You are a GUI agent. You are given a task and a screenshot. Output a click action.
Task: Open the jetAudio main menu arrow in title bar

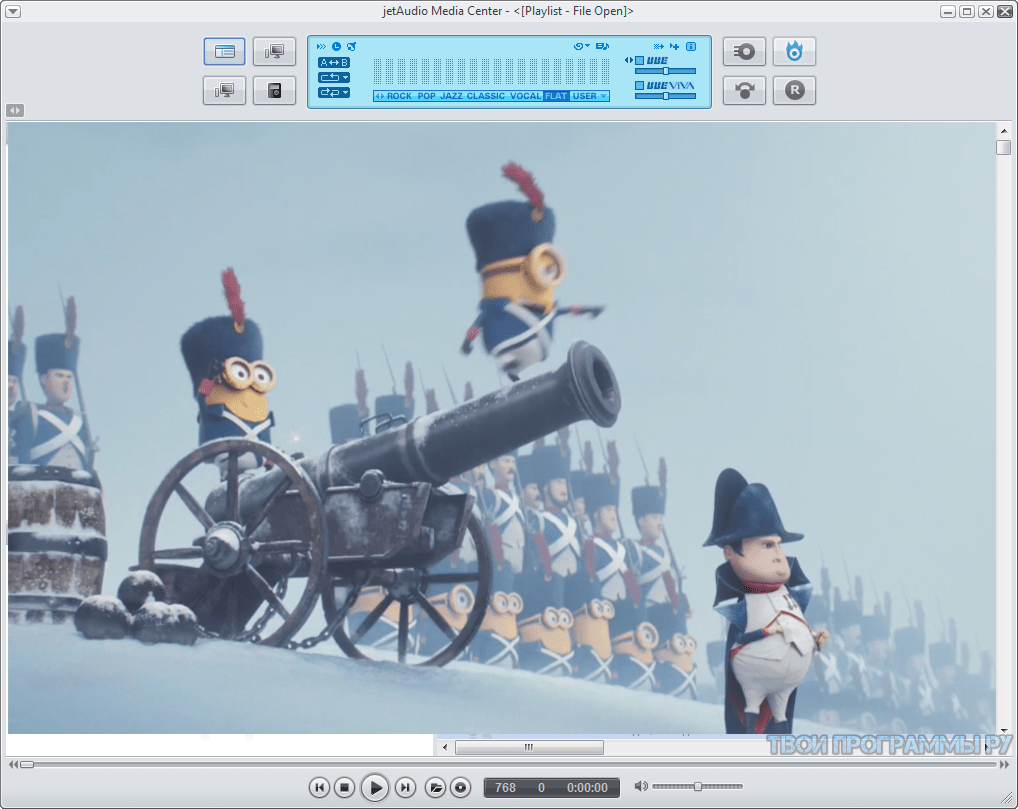tap(12, 11)
